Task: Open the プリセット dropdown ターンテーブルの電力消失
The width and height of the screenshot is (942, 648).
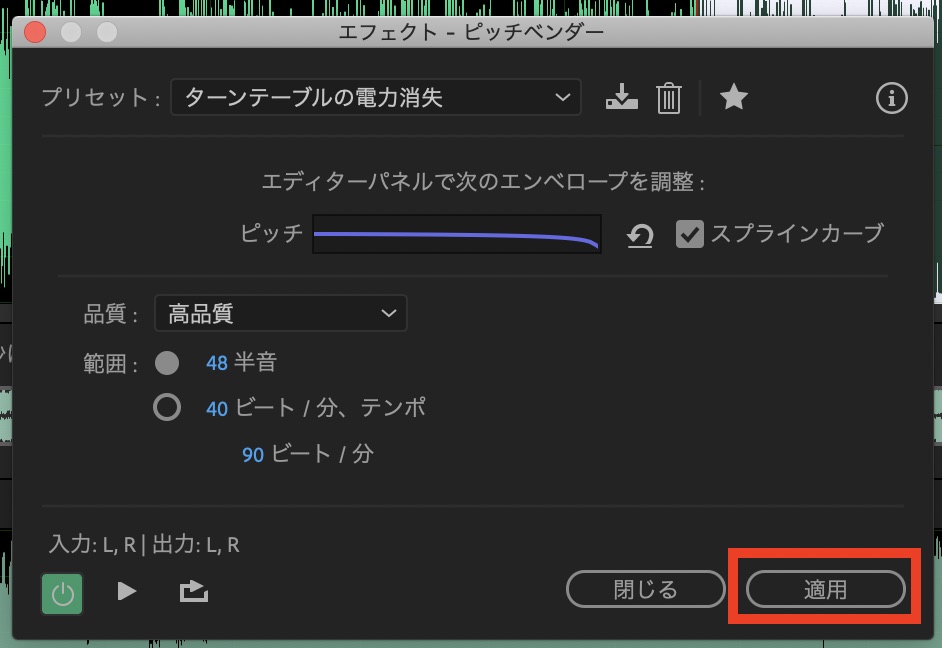Action: [x=376, y=97]
